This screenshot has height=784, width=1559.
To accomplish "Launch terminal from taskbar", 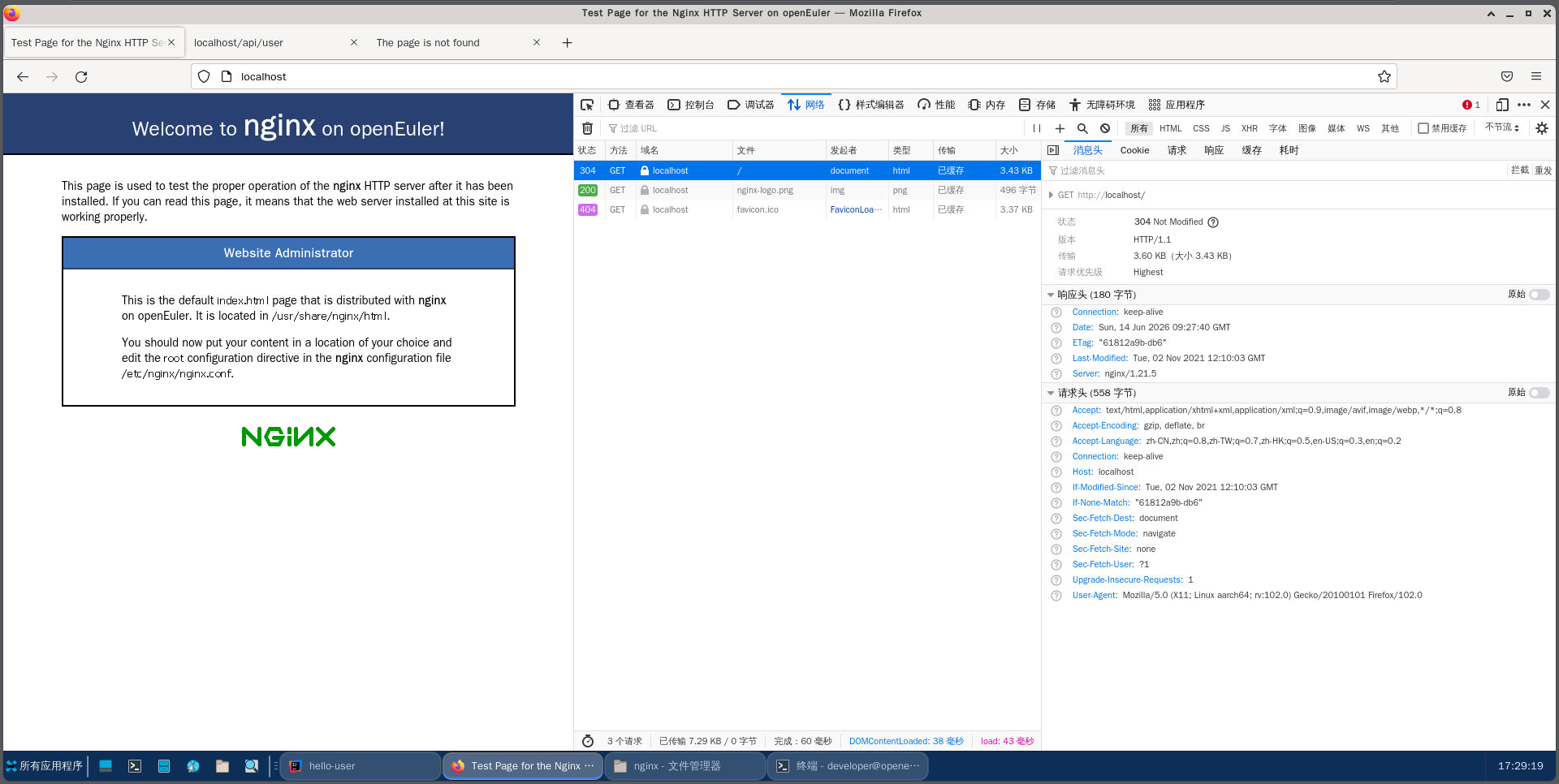I will click(135, 766).
